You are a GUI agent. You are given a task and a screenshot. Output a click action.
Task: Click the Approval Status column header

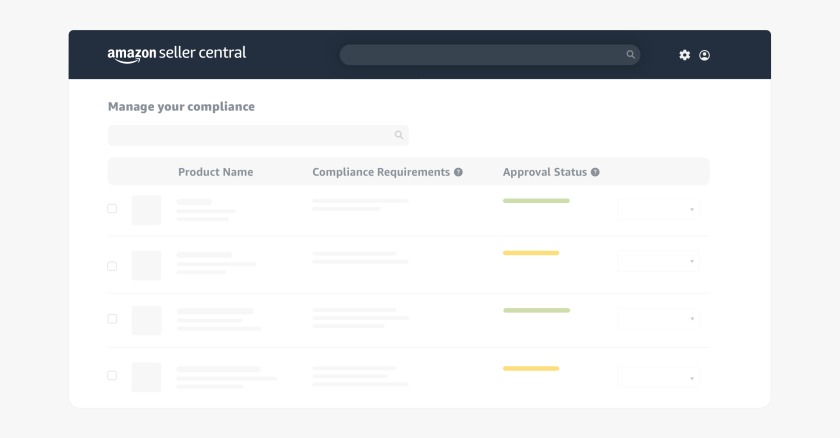[x=544, y=172]
